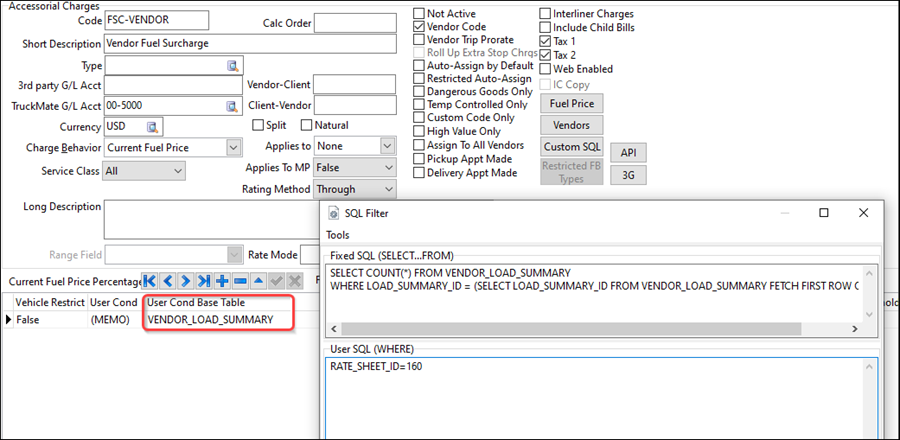Click the SQL Filter window icon
The height and width of the screenshot is (440, 900).
333,213
